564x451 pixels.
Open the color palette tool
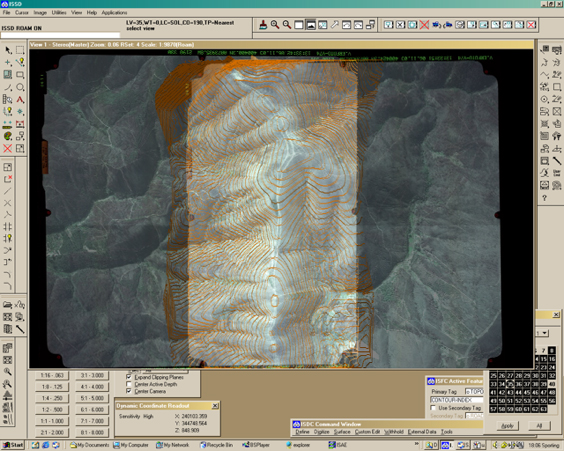click(x=8, y=136)
